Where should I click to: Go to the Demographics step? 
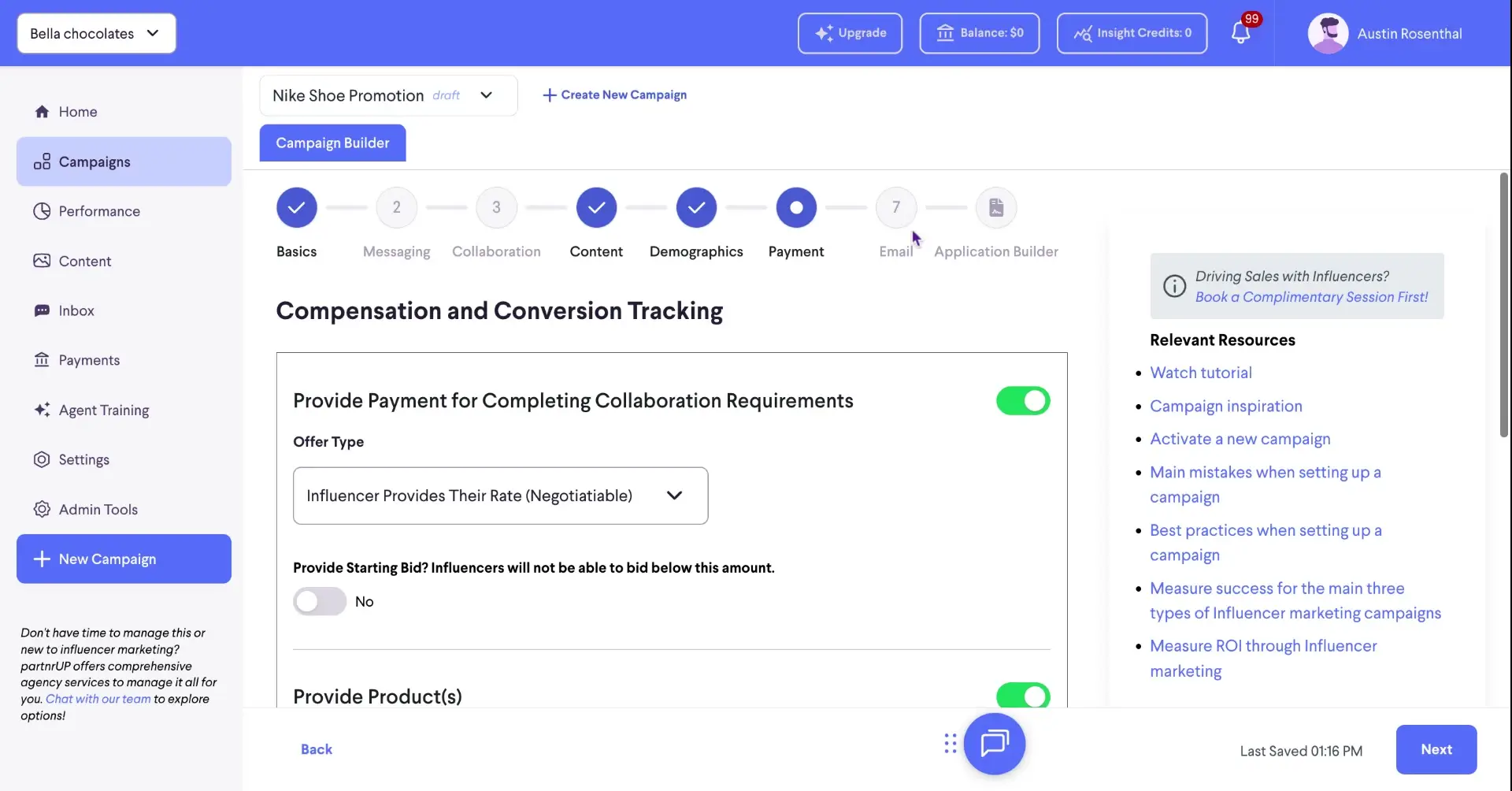696,207
